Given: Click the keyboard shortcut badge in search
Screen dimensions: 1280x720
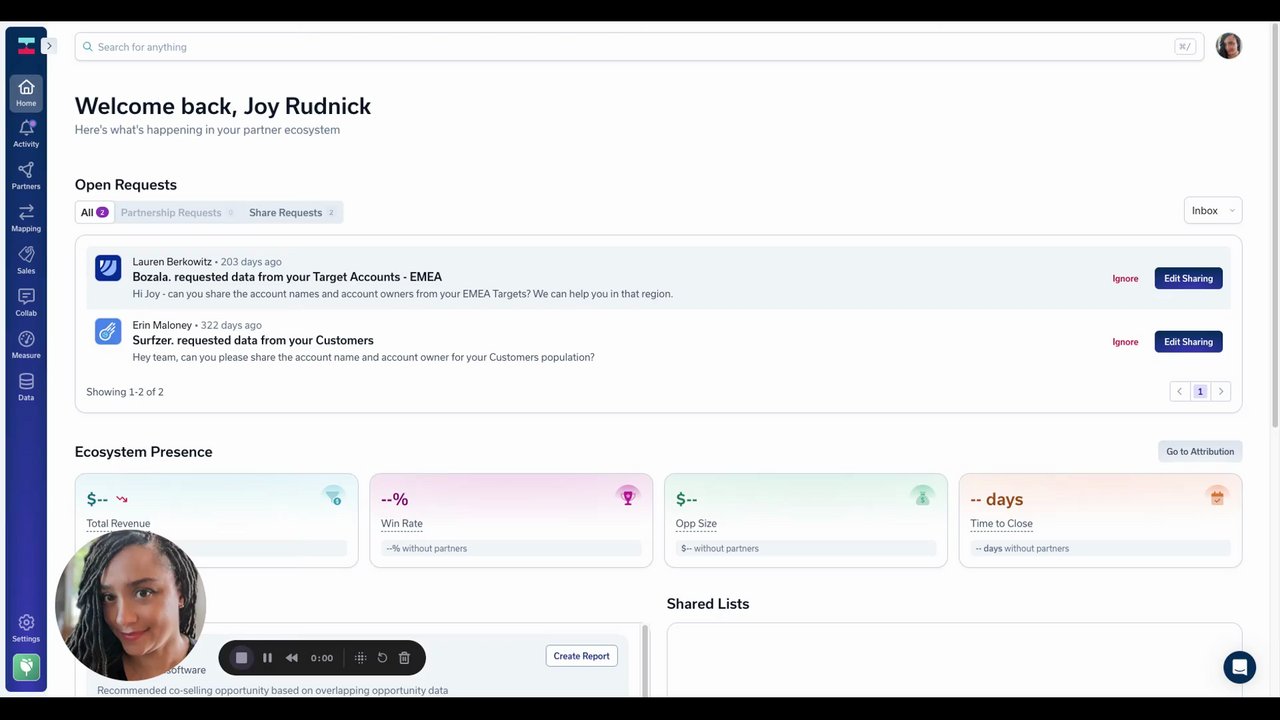Looking at the screenshot, I should tap(1185, 47).
